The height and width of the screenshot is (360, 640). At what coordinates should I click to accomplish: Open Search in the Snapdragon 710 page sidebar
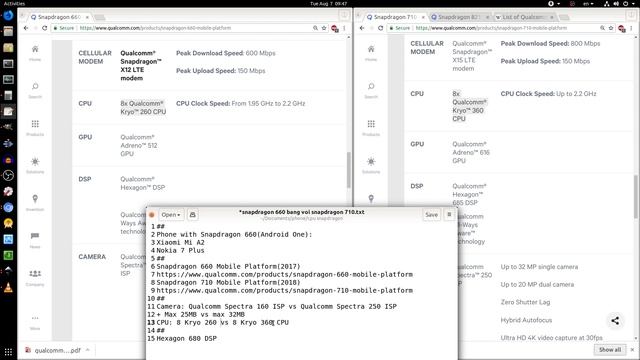(x=371, y=90)
